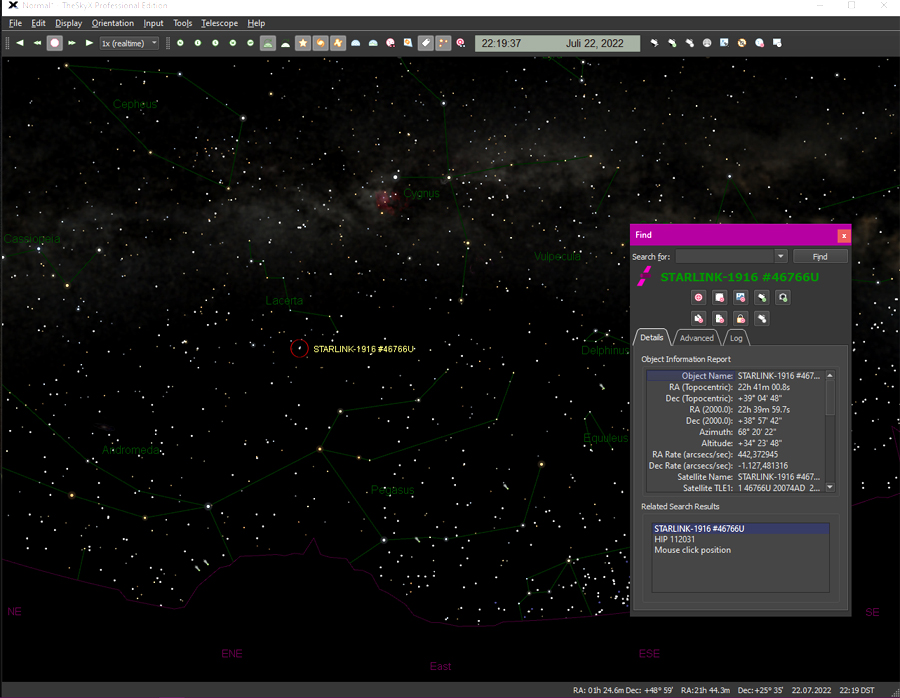
Task: Click the document icon in Find panel second row
Action: click(x=719, y=319)
